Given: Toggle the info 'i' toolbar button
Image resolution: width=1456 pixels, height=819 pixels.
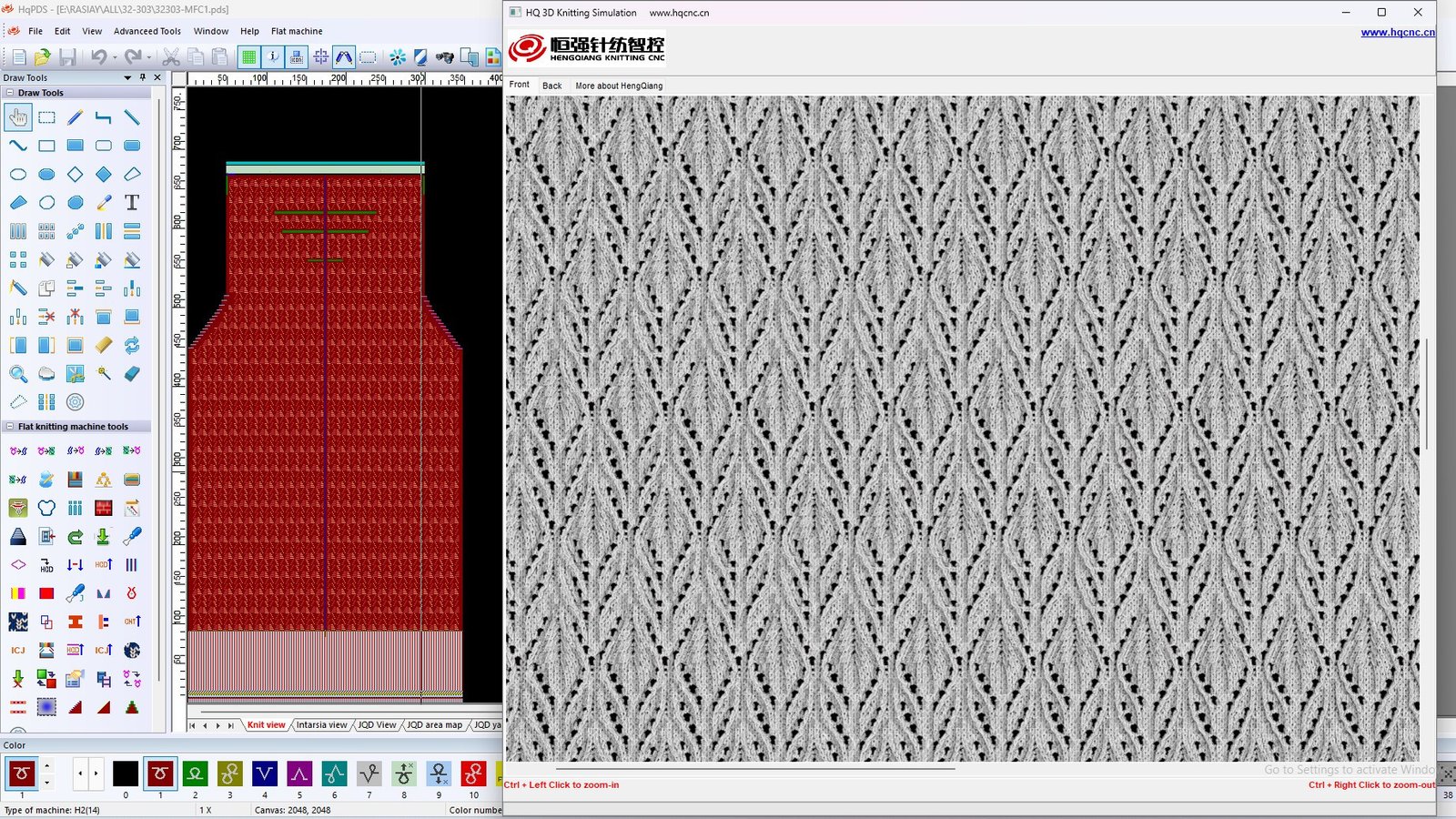Looking at the screenshot, I should (273, 57).
